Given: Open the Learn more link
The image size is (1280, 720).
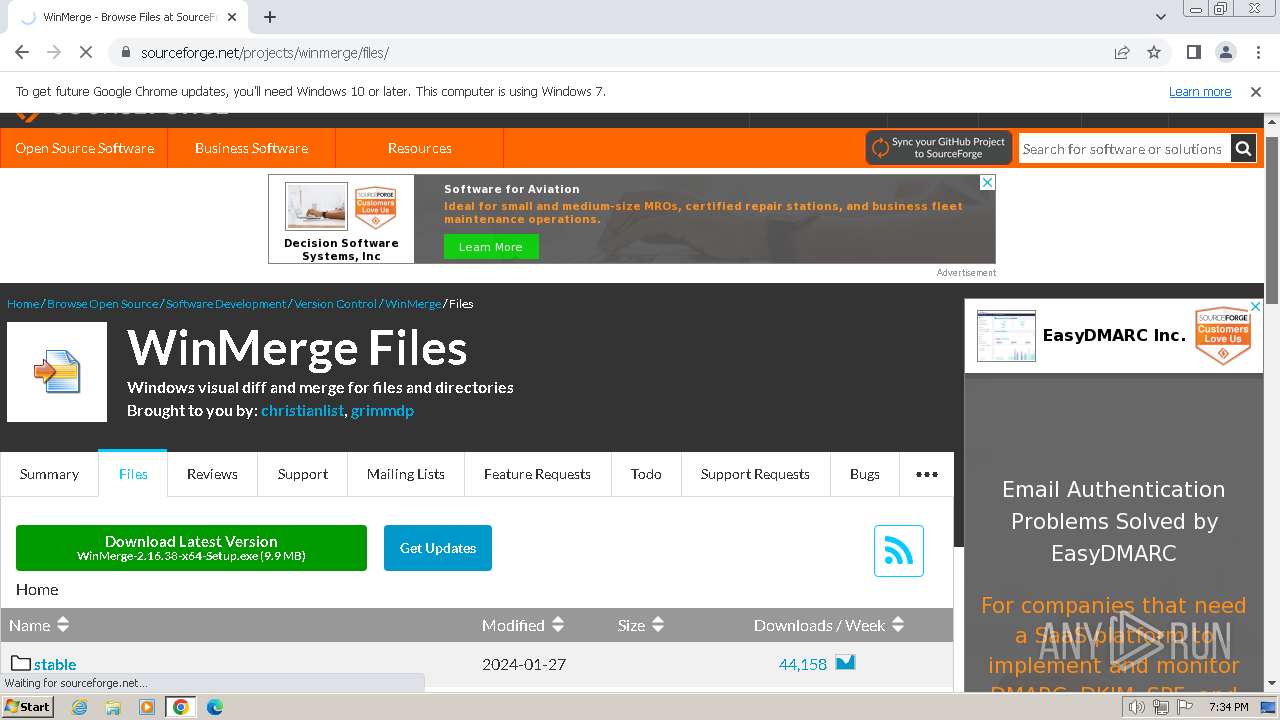Looking at the screenshot, I should pos(1200,91).
